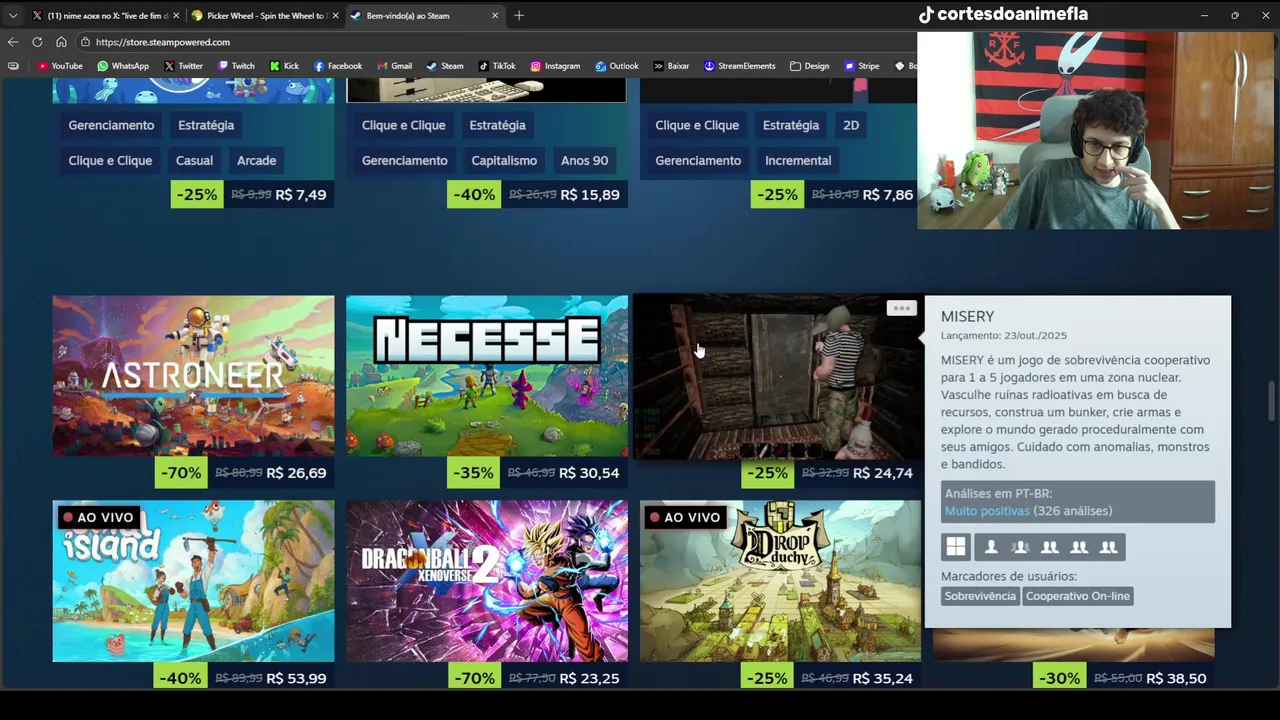Open the Stripe bookmark

861,66
